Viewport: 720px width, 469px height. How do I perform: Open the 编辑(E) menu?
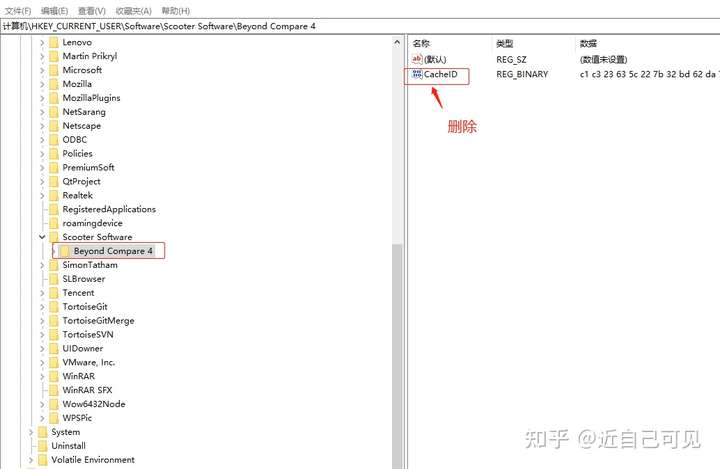point(55,11)
